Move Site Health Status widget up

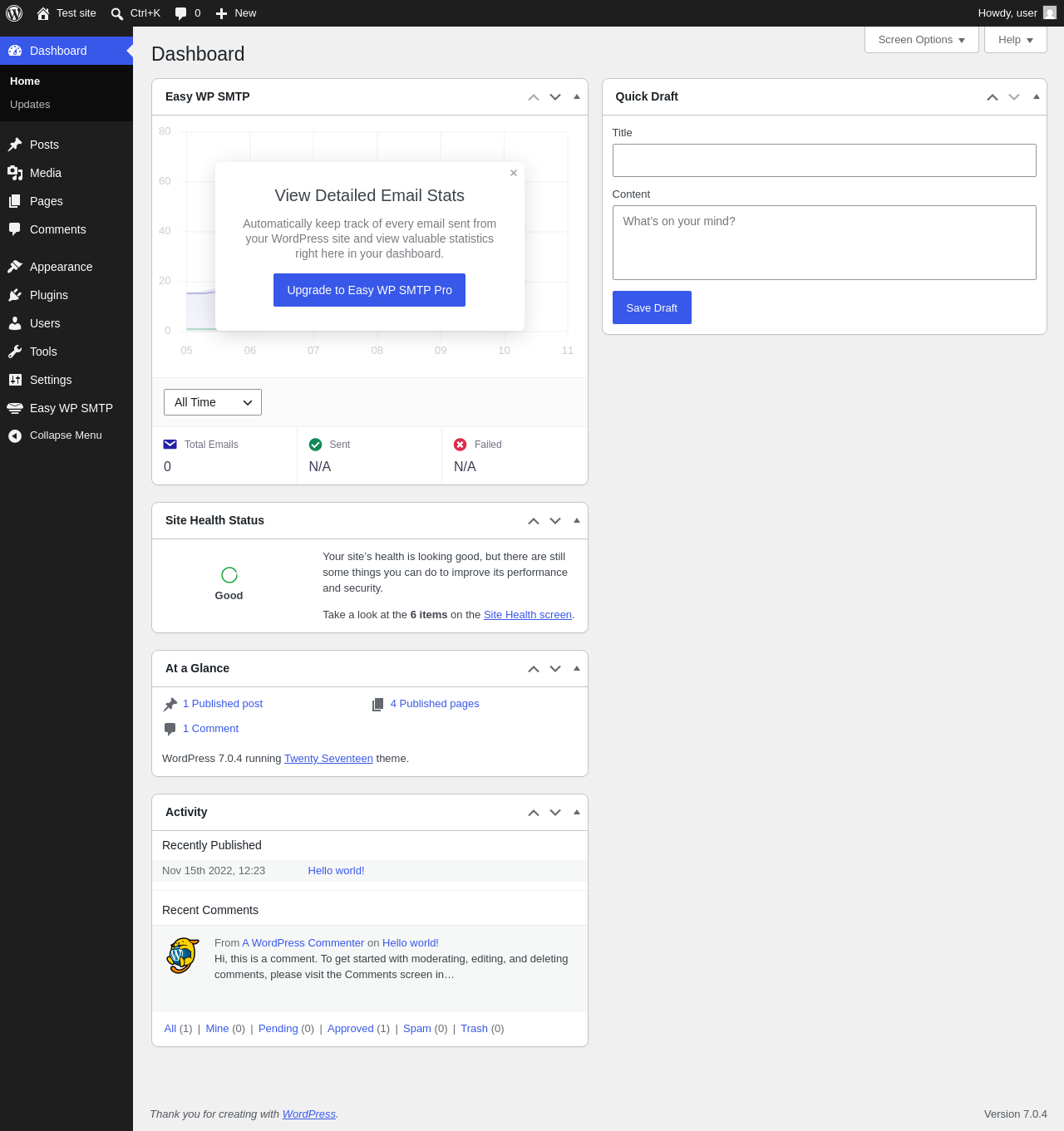(x=534, y=521)
